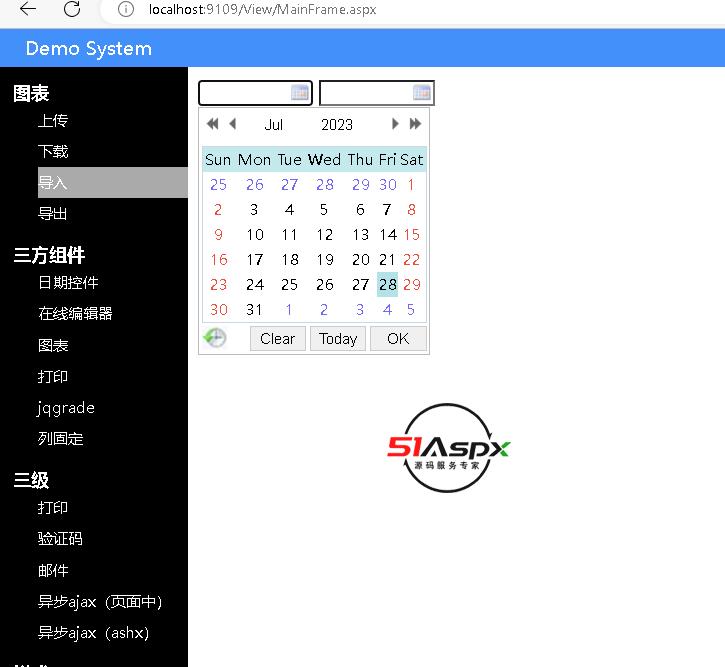Select July 4 in calendar
The width and height of the screenshot is (725, 667).
click(x=289, y=209)
